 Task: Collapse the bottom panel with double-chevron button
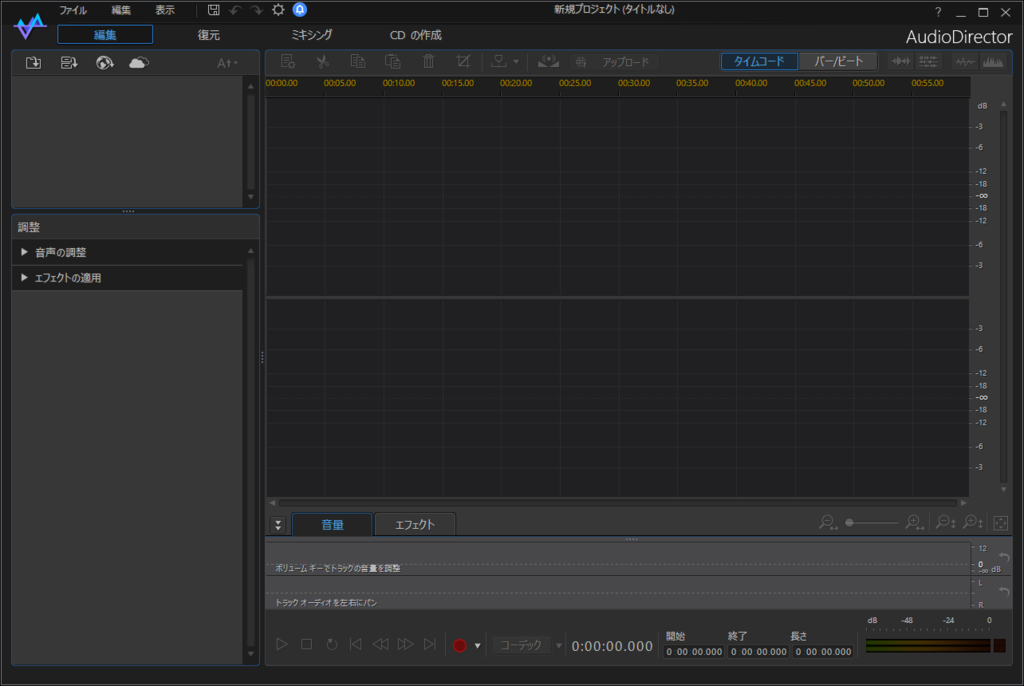[278, 525]
